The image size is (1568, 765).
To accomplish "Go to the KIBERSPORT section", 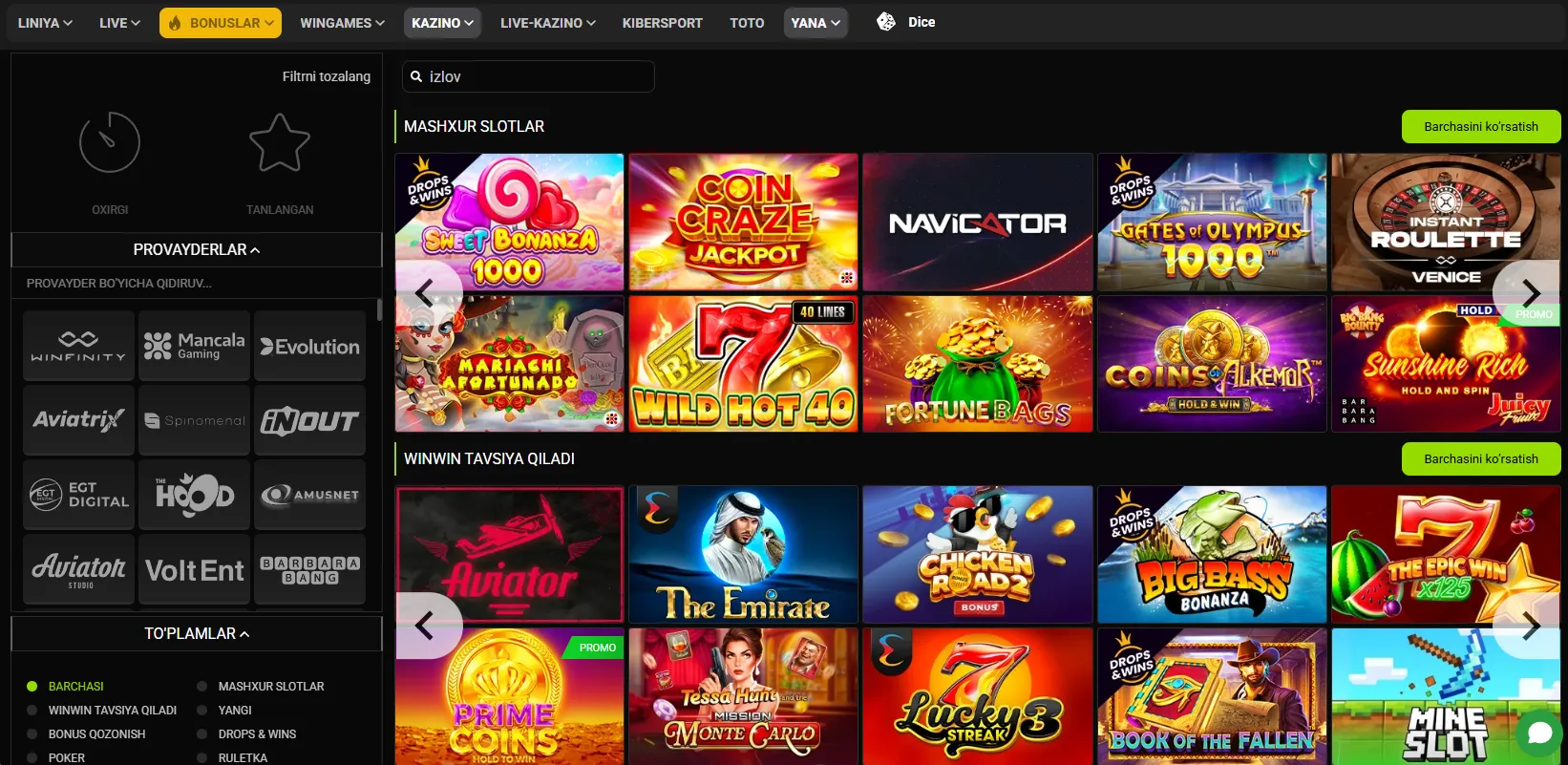I will click(x=663, y=23).
